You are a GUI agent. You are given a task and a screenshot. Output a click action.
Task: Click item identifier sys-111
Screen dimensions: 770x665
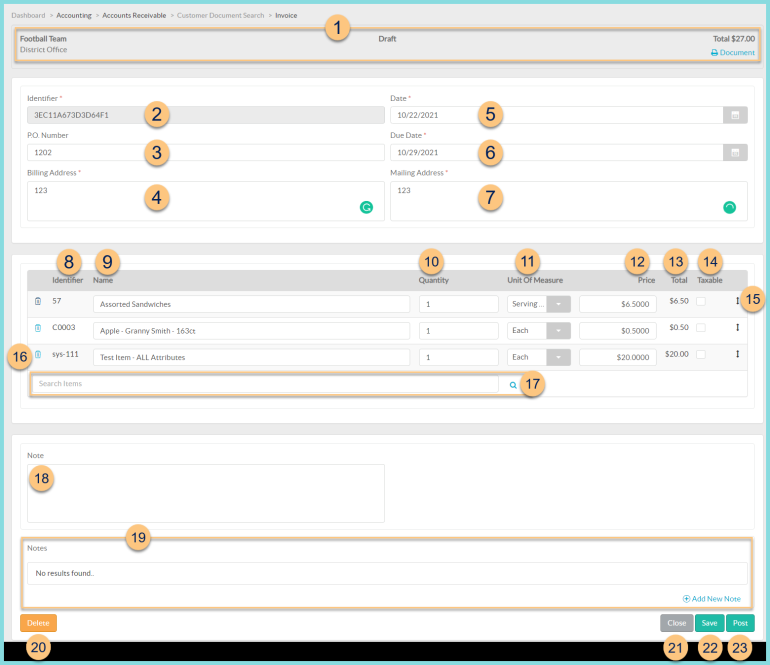pos(65,354)
